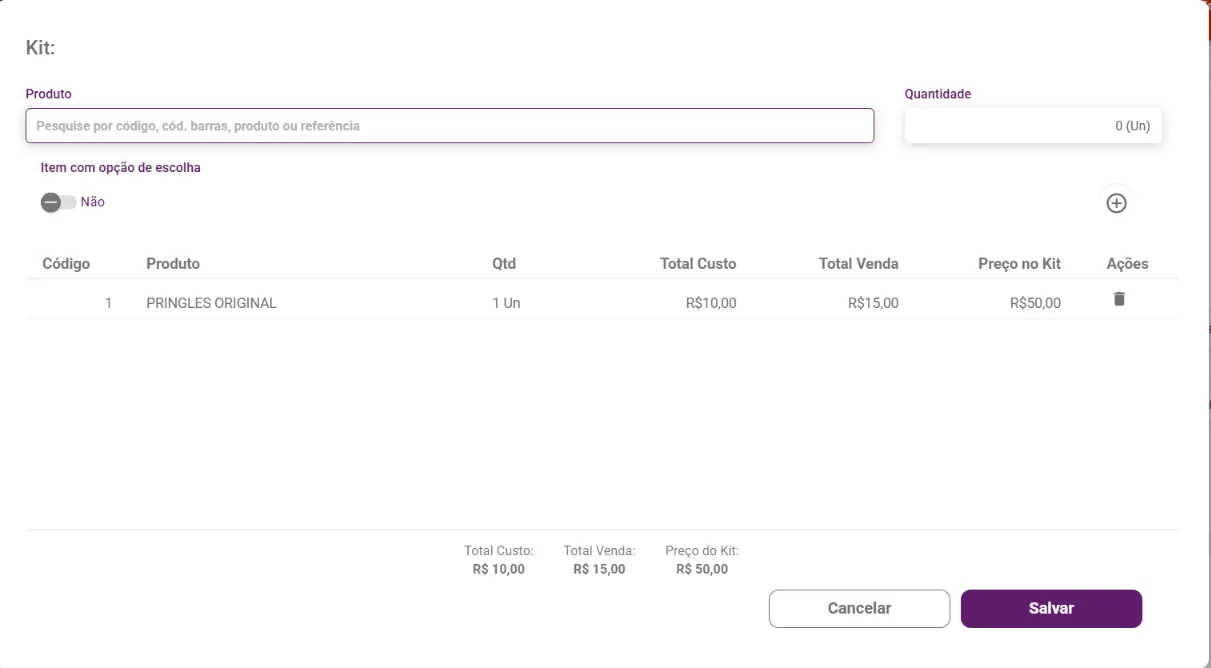This screenshot has height=668, width=1211.
Task: Toggle the 'Item com opção de escolha' switch
Action: coord(58,202)
